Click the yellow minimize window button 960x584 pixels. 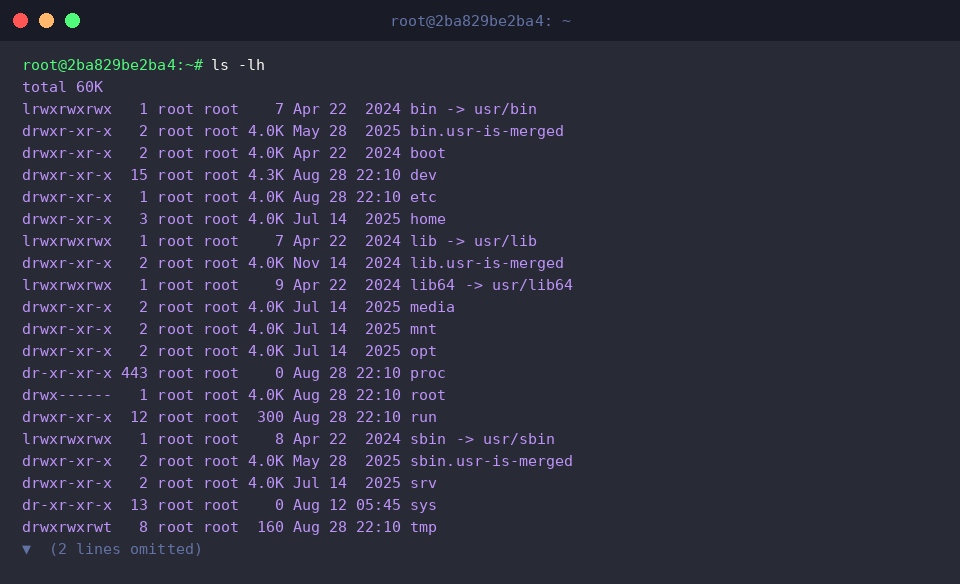47,21
